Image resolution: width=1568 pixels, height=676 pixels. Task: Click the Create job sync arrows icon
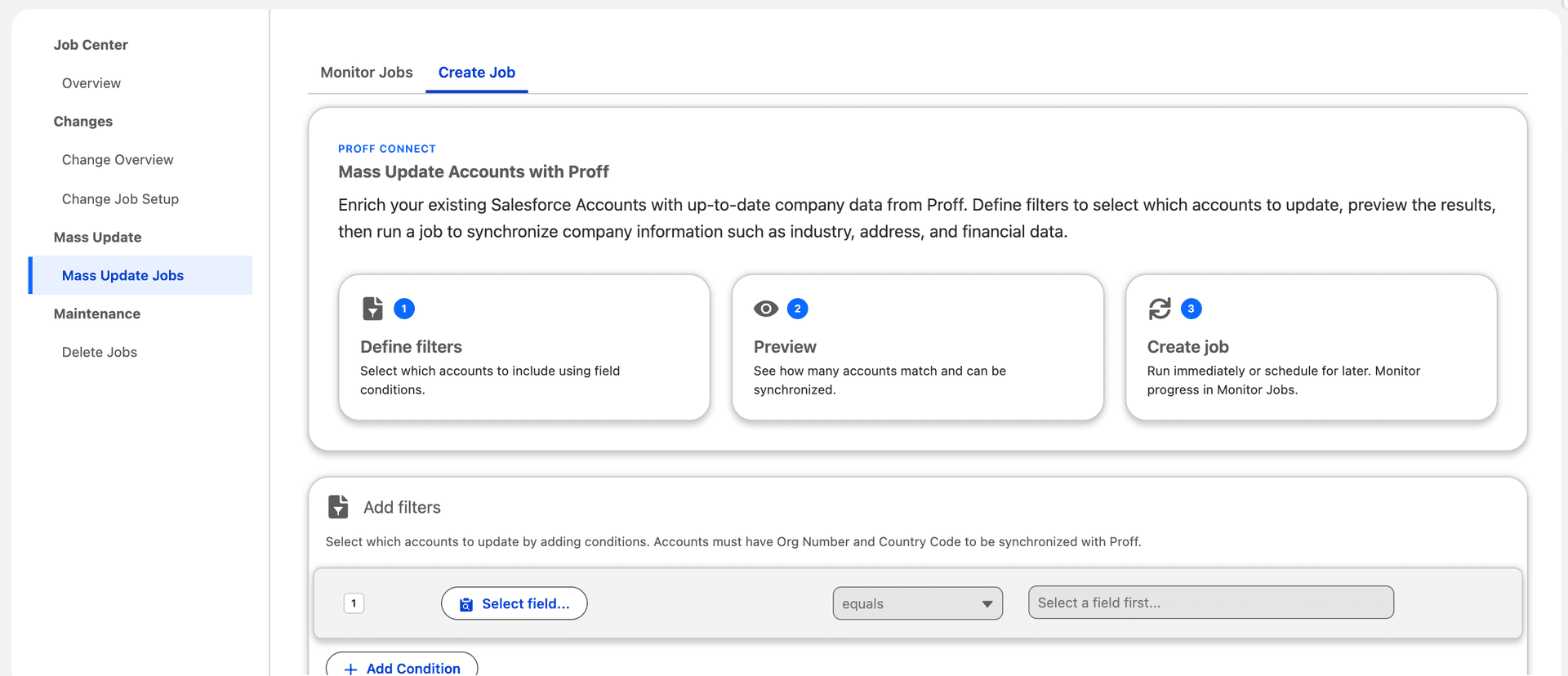[1160, 309]
